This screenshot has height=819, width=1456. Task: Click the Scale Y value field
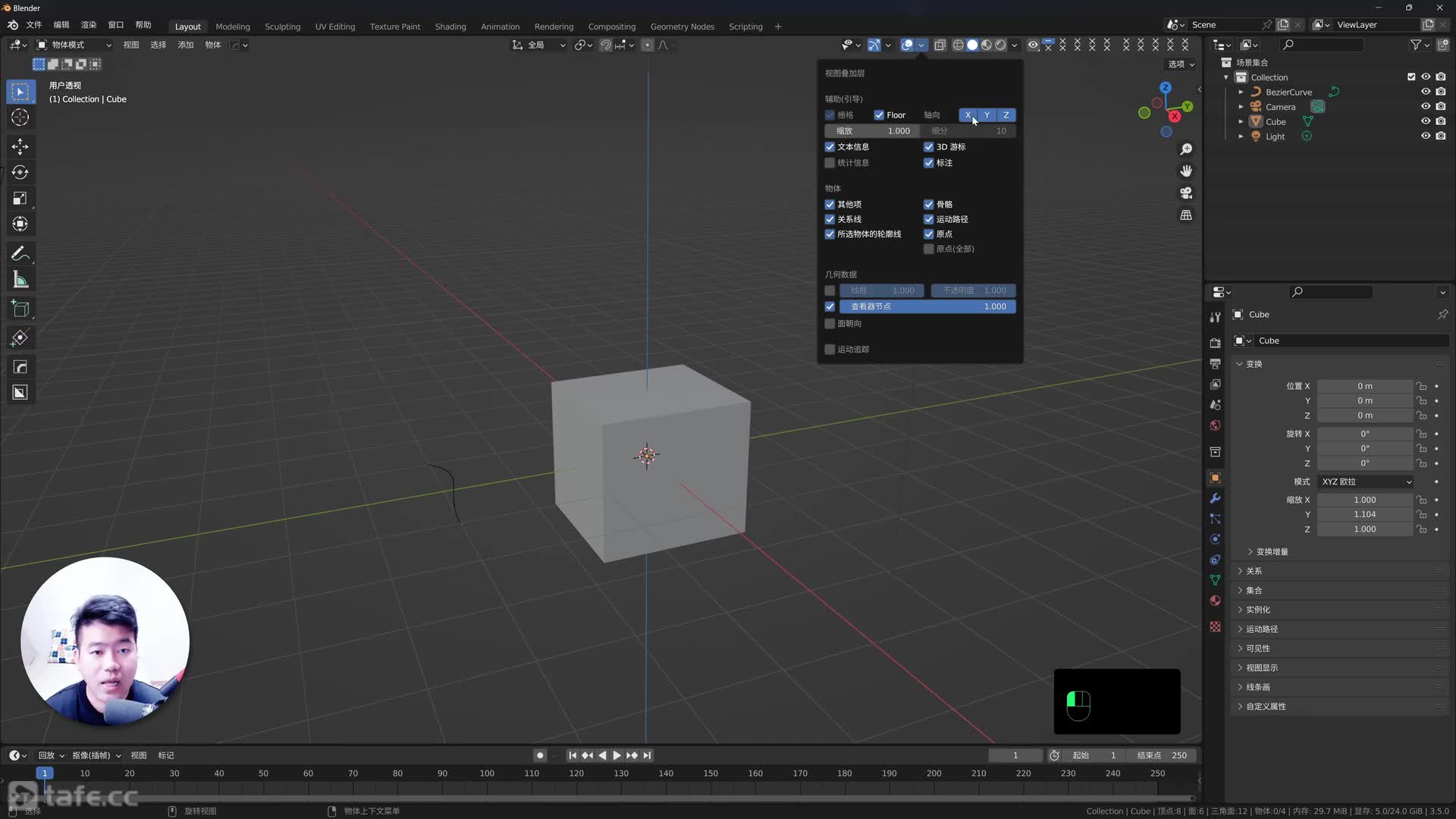(1363, 514)
